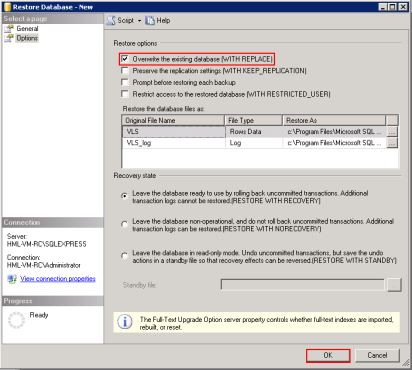This screenshot has height=370, width=412.
Task: Click the Cancel button
Action: 377,355
